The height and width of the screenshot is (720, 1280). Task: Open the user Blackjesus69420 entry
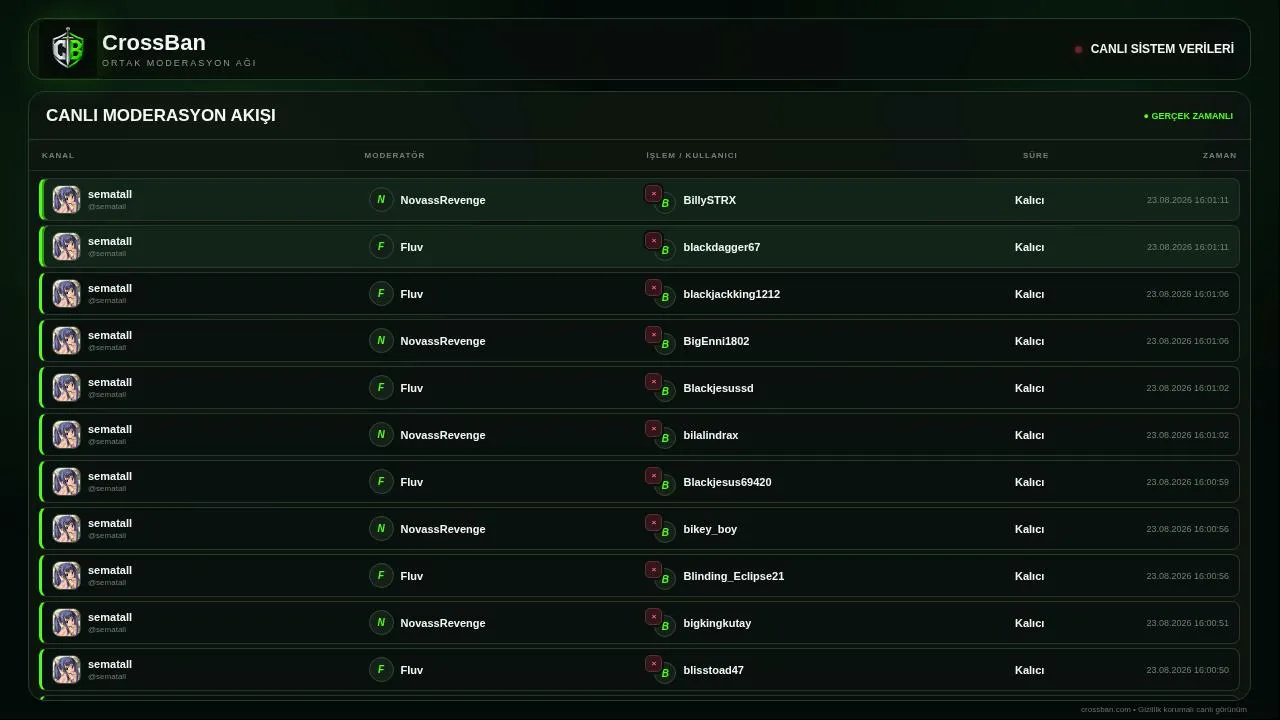point(727,482)
